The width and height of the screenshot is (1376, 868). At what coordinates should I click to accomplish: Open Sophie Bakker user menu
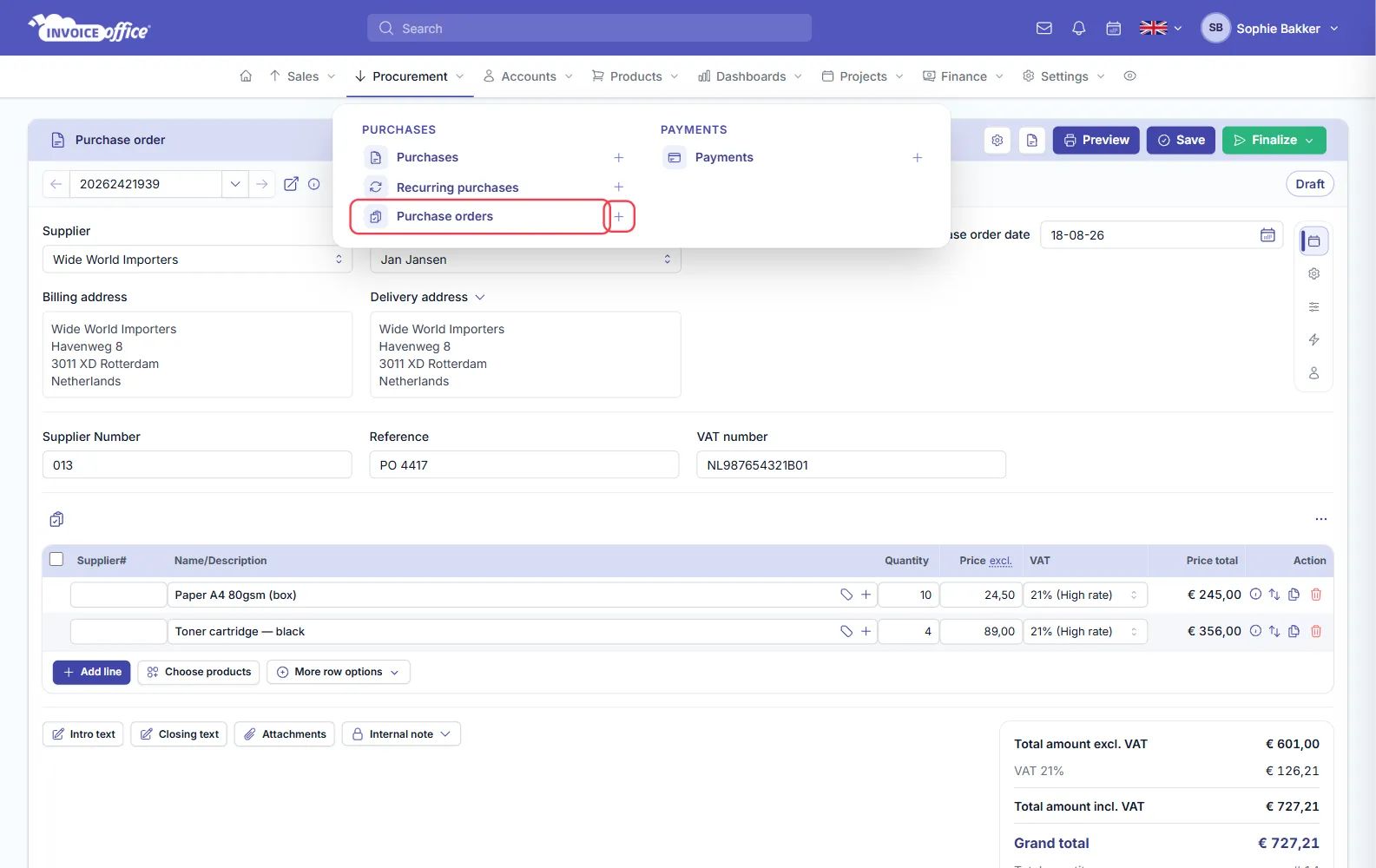coord(1269,28)
